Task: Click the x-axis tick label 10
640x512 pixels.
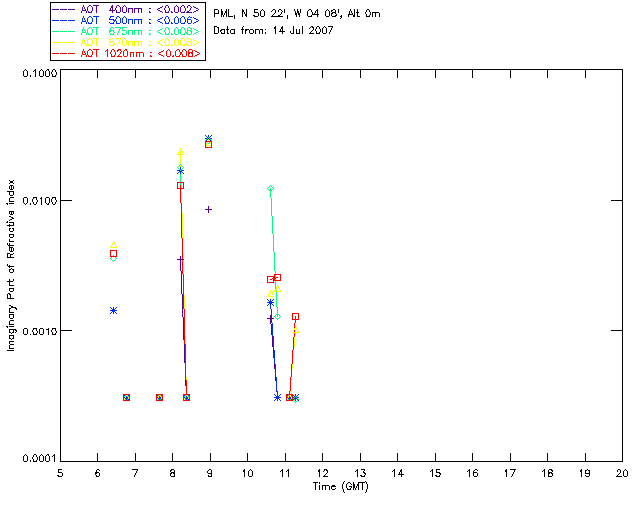Action: (247, 473)
